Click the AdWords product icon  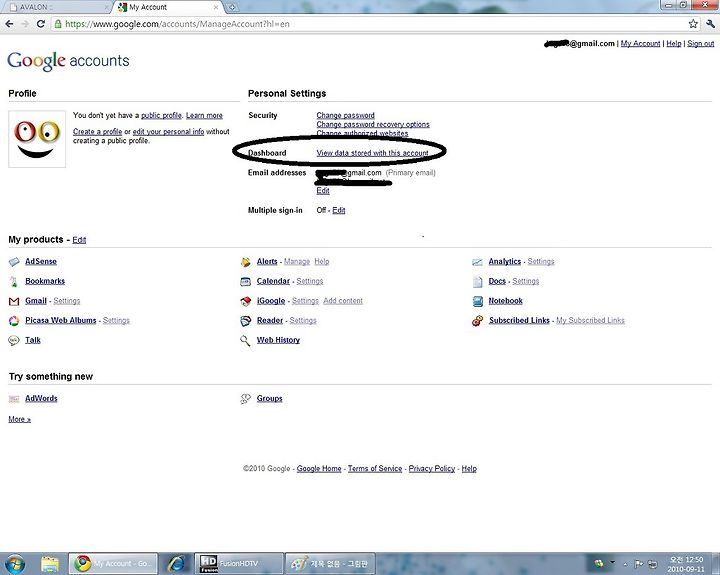14,399
